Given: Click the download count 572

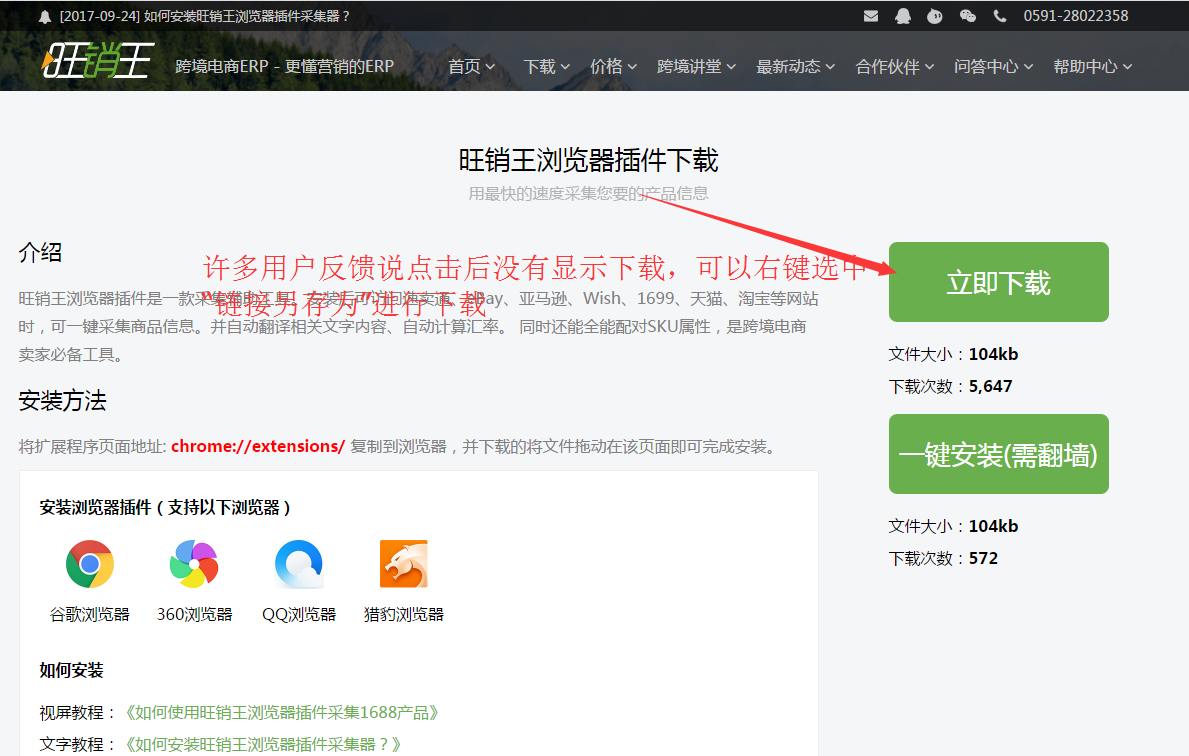Looking at the screenshot, I should pos(984,559).
